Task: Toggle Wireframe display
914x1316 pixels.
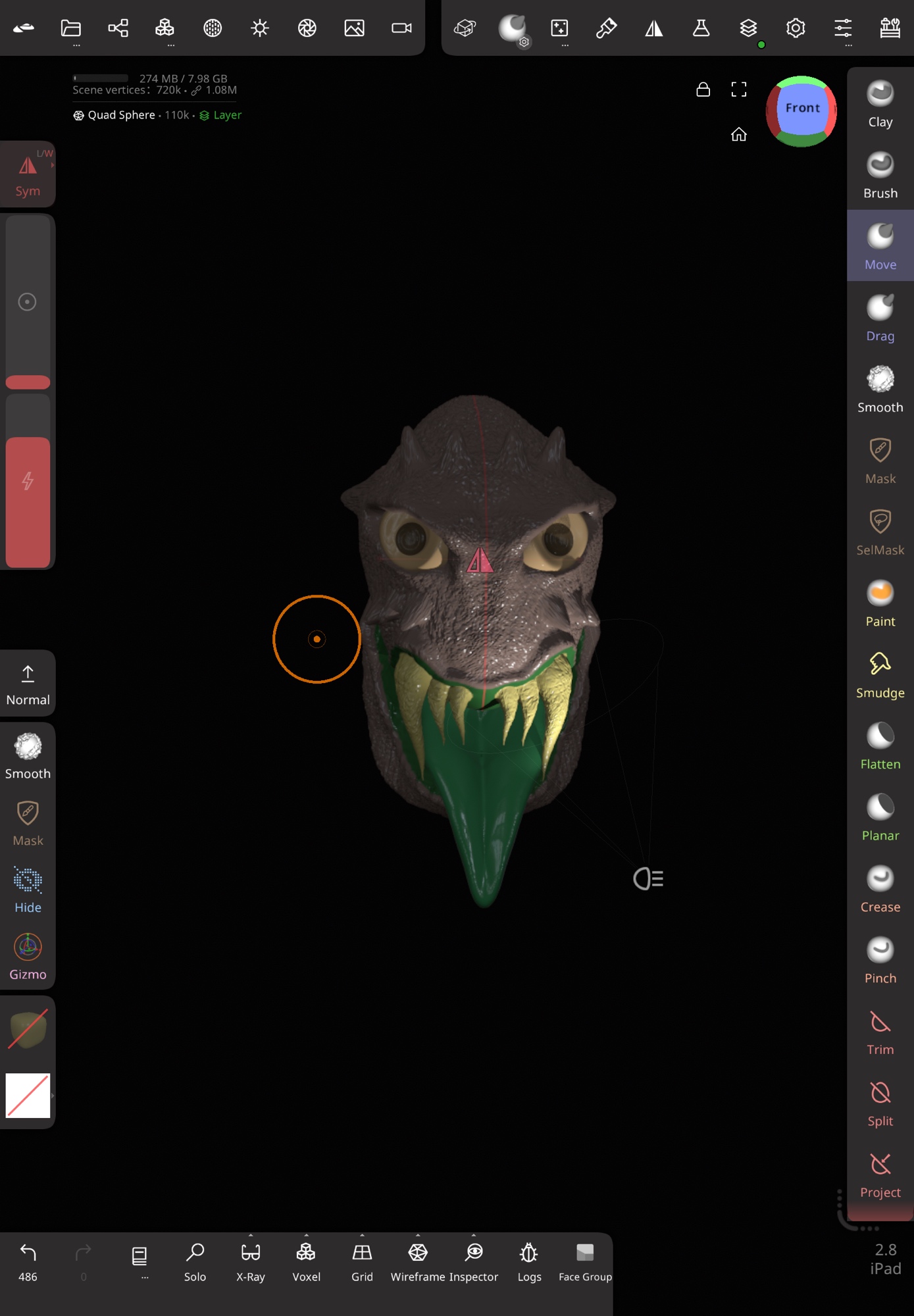Action: pos(418,1261)
